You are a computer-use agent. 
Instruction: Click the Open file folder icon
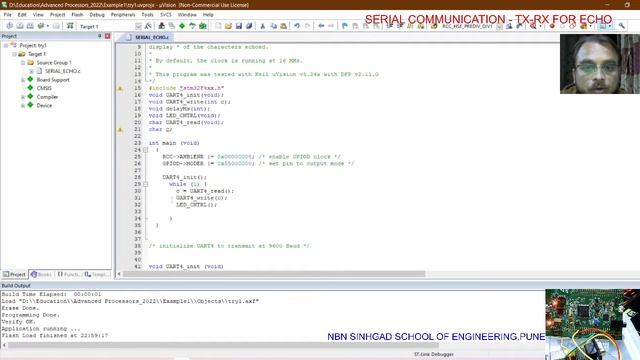pos(228,26)
